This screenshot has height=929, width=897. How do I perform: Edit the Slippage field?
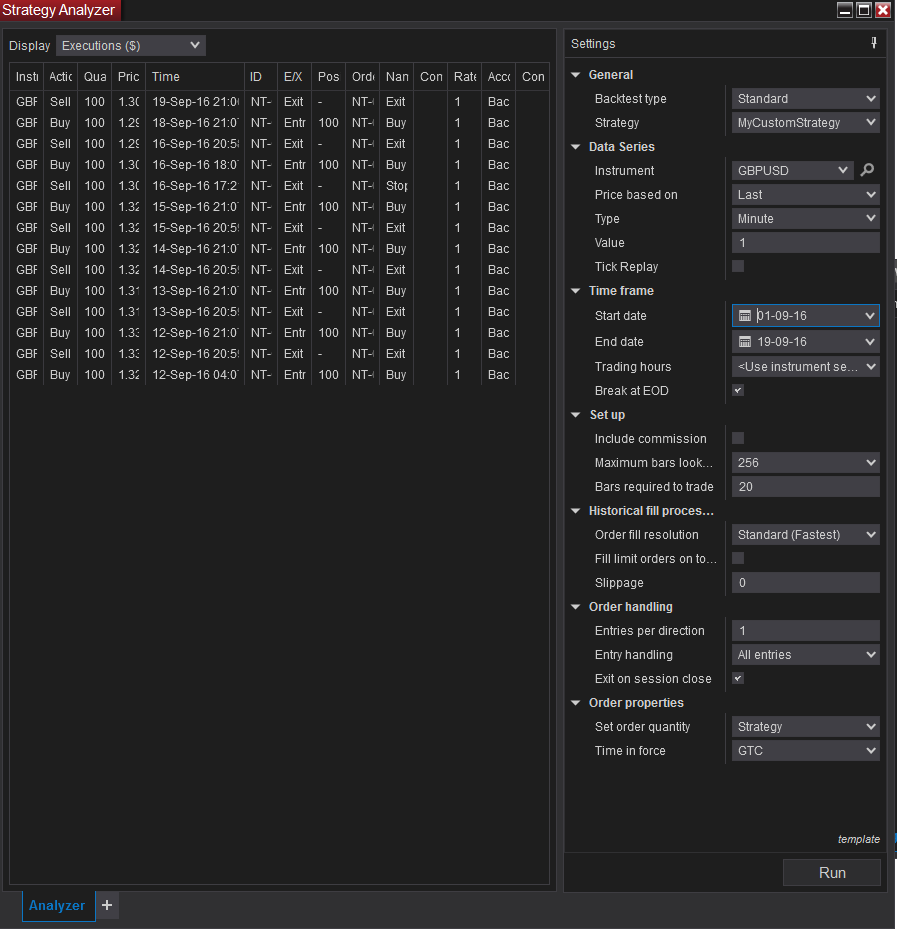805,582
